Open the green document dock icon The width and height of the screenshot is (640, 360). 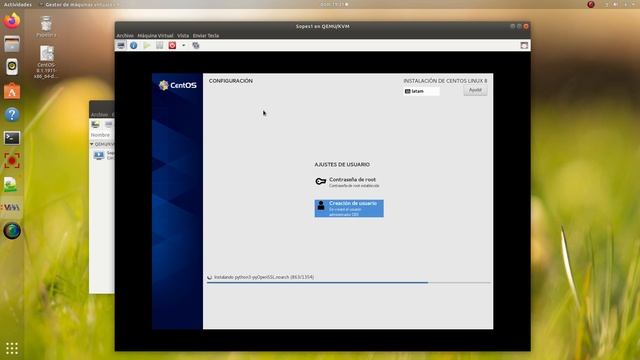pyautogui.click(x=10, y=184)
